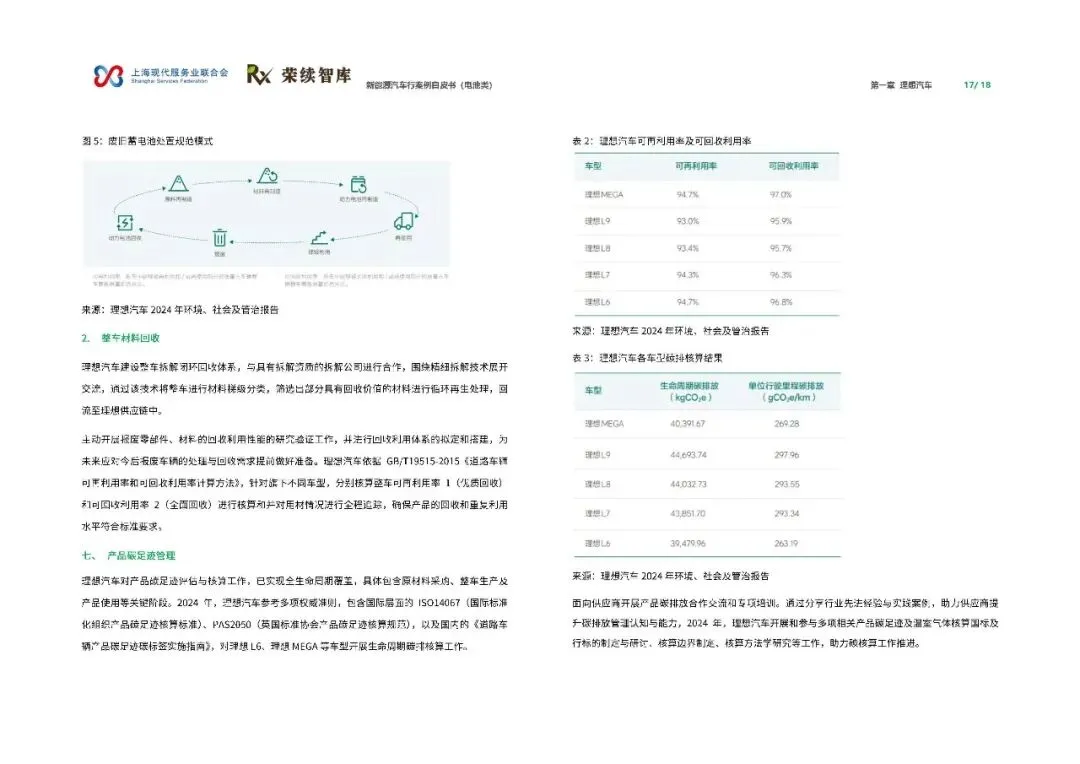Click the '44,032.73' cell
This screenshot has height=764, width=1080.
click(x=688, y=484)
